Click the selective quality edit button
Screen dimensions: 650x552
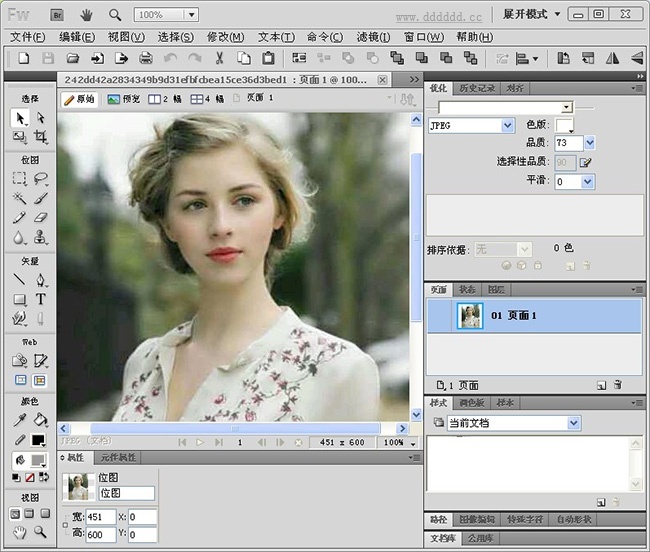click(x=585, y=162)
